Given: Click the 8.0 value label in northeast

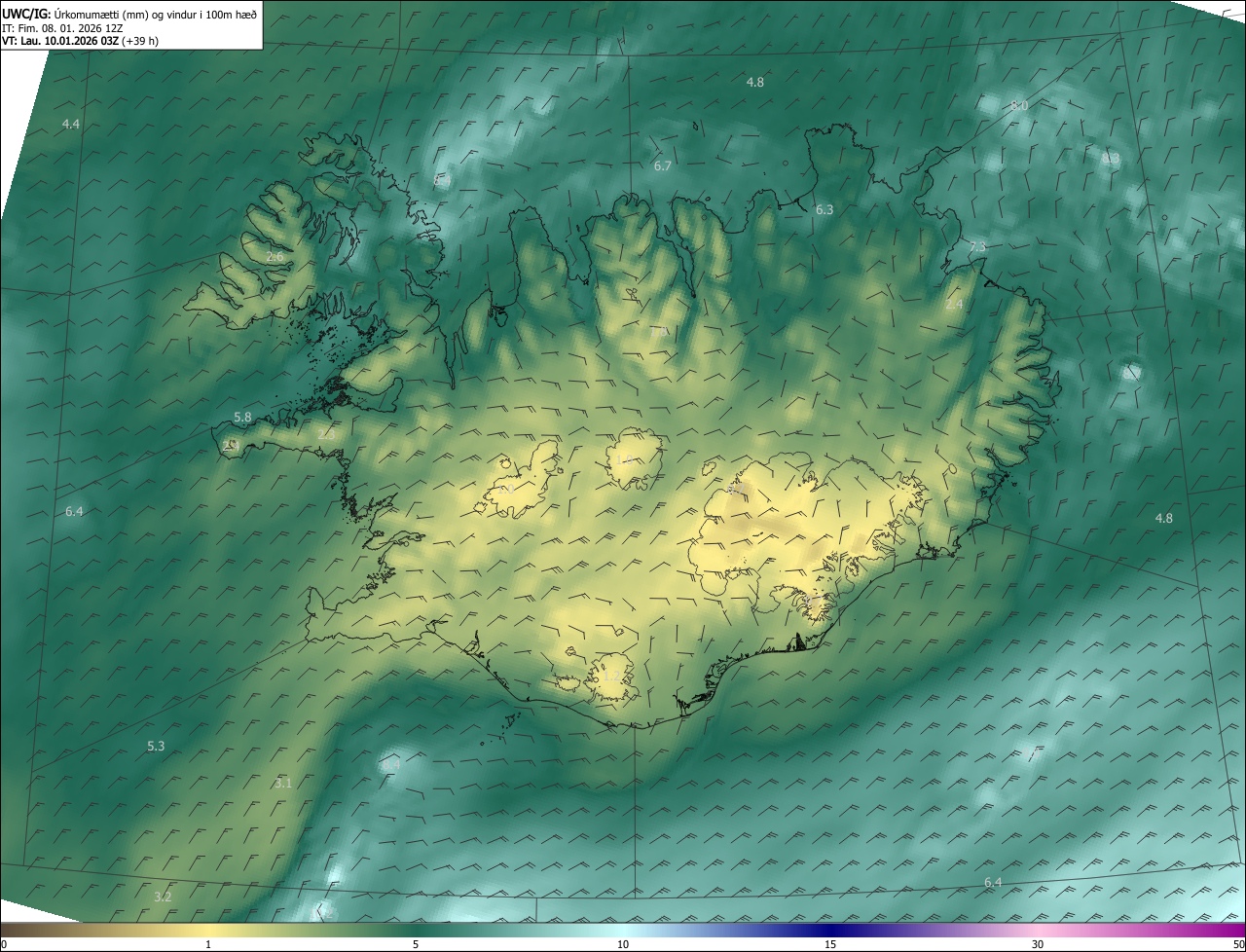Looking at the screenshot, I should (1018, 105).
